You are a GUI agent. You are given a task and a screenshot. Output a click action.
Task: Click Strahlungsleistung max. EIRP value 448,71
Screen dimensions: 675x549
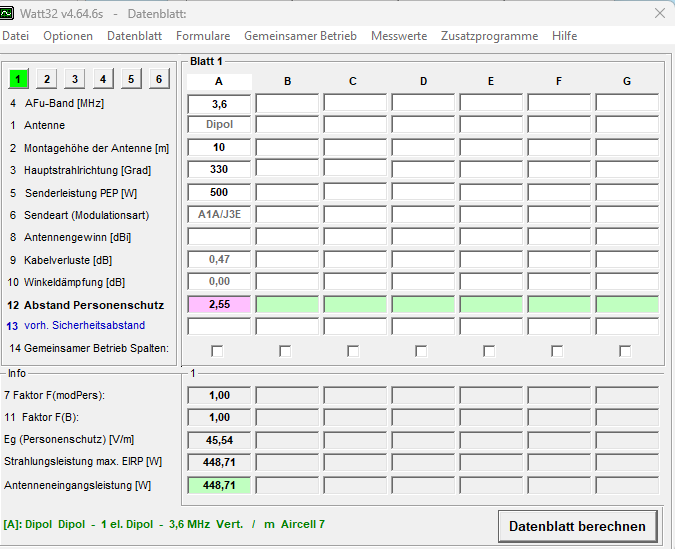pyautogui.click(x=219, y=462)
